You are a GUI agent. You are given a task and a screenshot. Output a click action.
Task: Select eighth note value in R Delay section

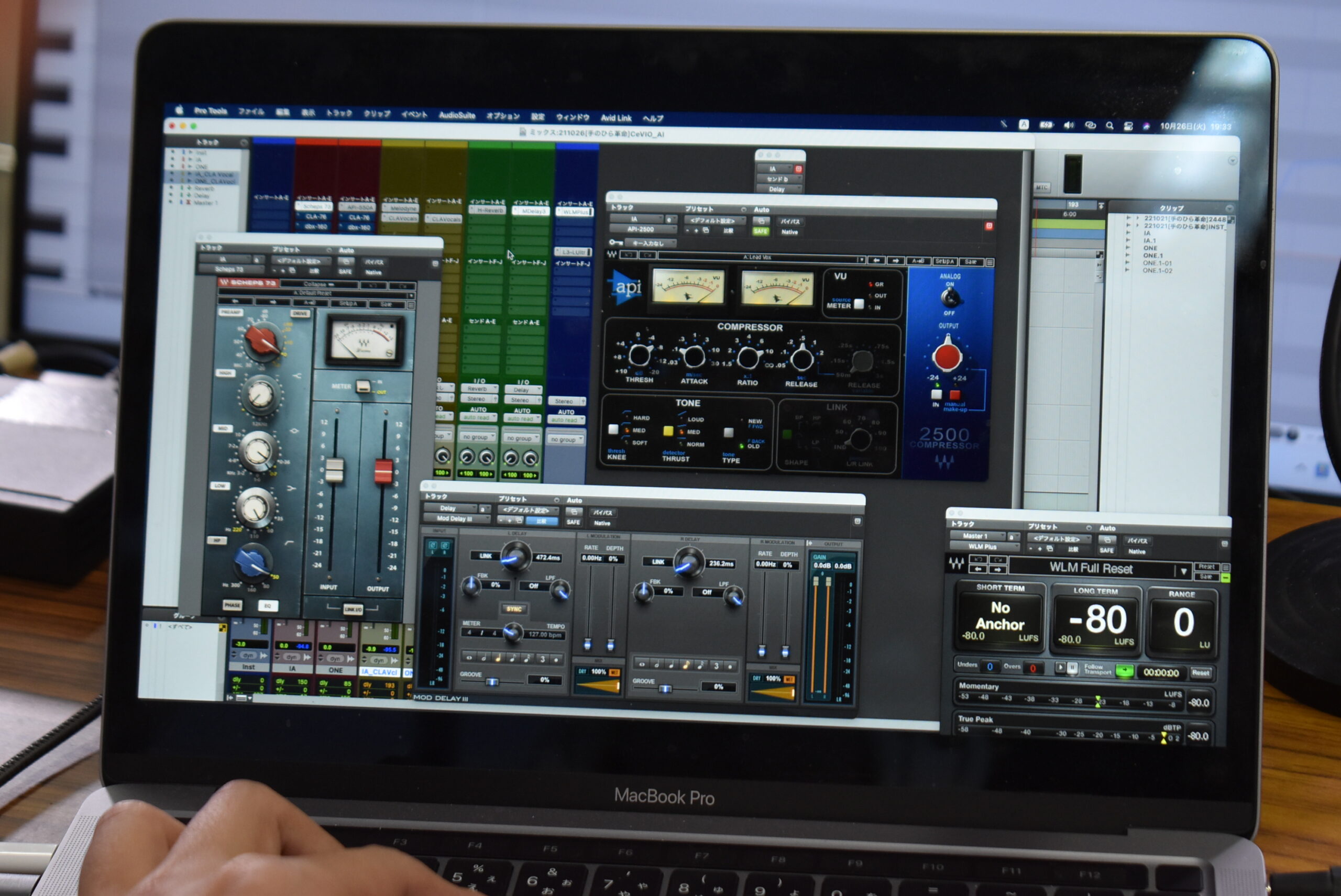tap(685, 665)
